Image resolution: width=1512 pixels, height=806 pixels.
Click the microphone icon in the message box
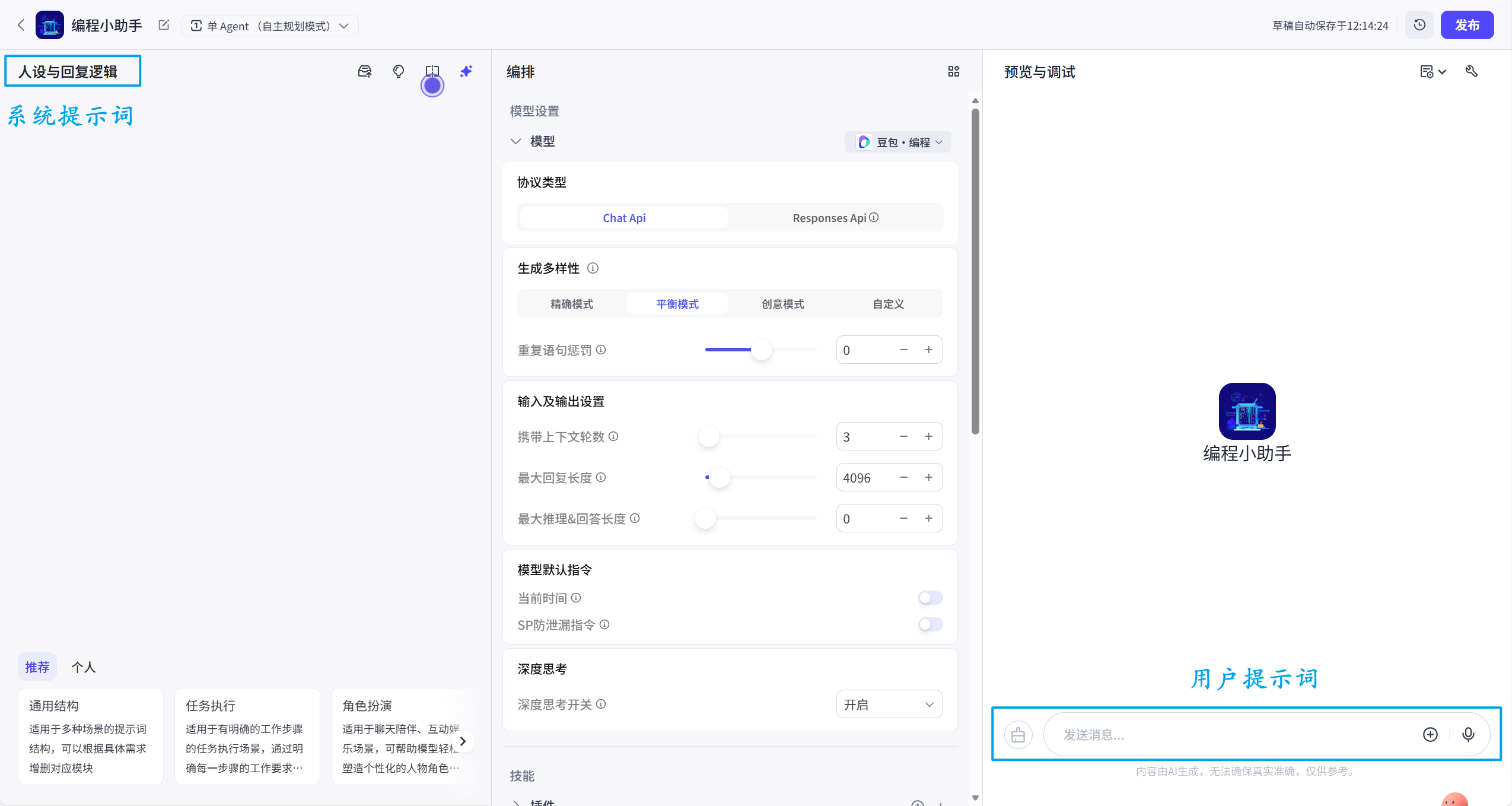tap(1468, 734)
